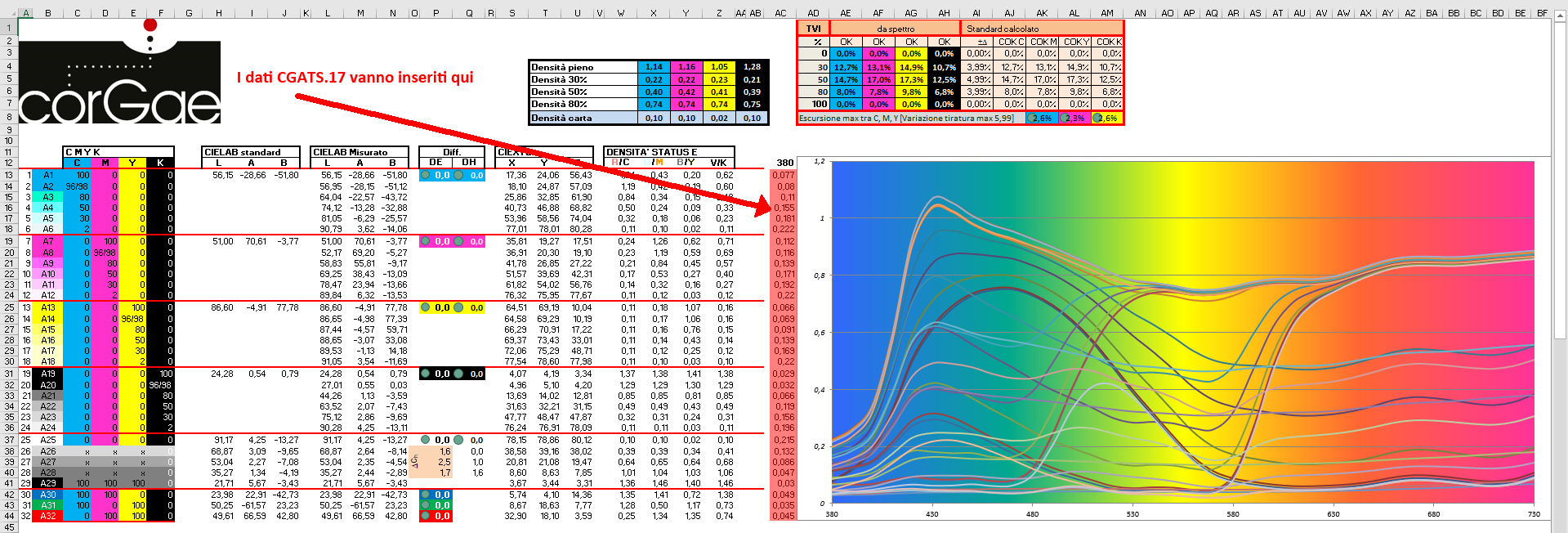Select the cell containing 4,99%
The width and height of the screenshot is (1568, 533).
(977, 79)
